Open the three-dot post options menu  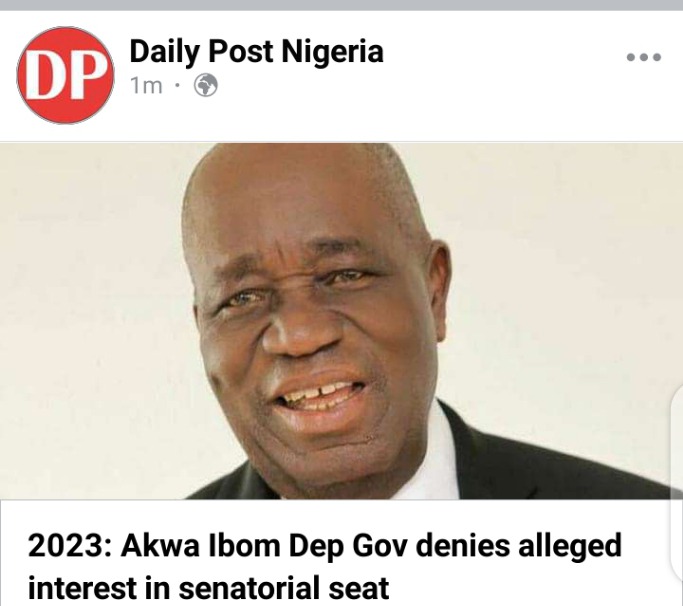click(x=643, y=57)
